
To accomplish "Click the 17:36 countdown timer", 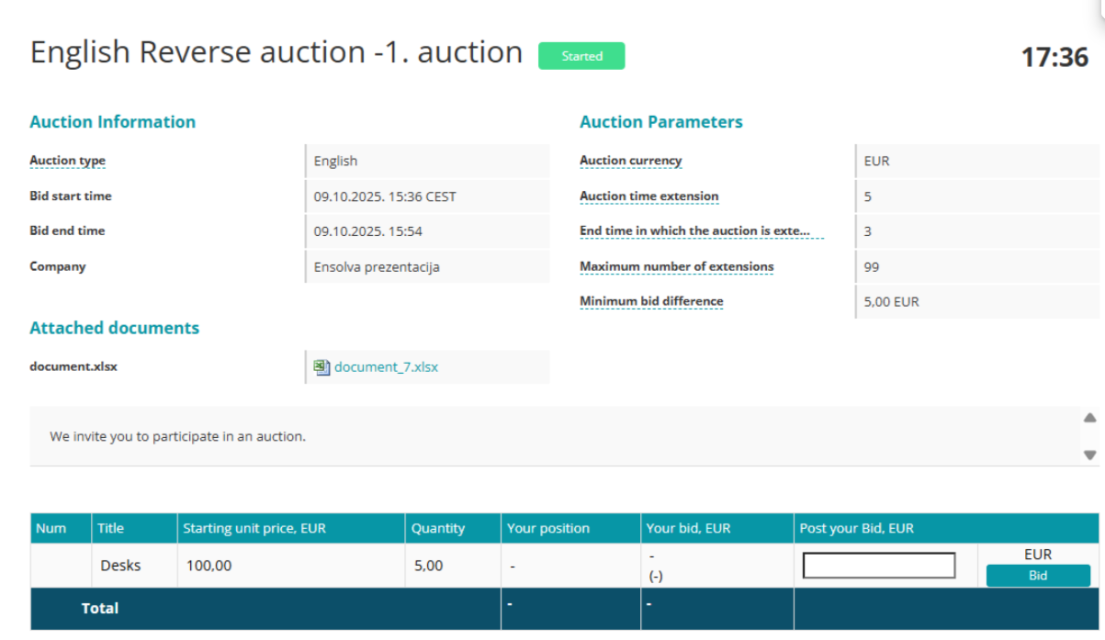I will [1054, 57].
